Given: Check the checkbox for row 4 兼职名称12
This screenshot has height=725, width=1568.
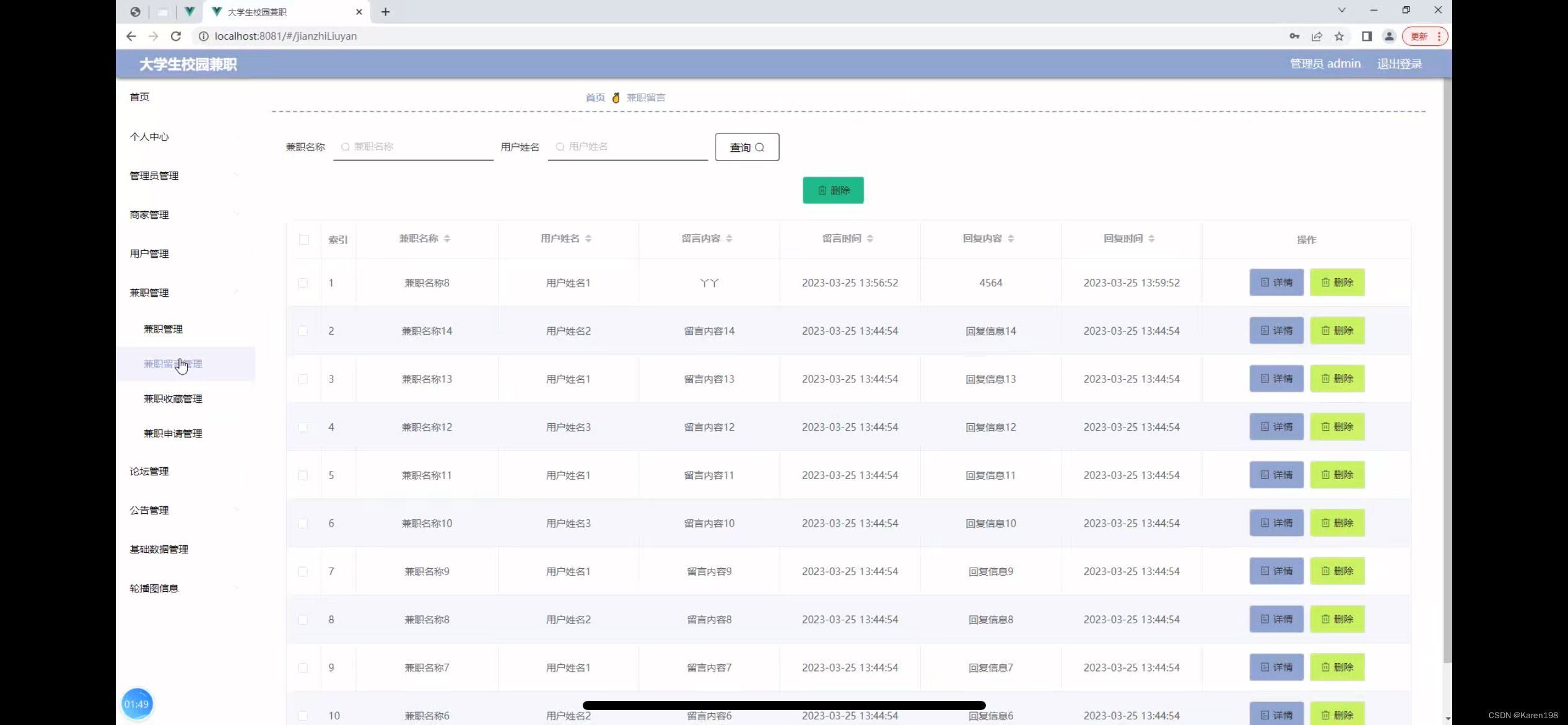Looking at the screenshot, I should pyautogui.click(x=303, y=428).
